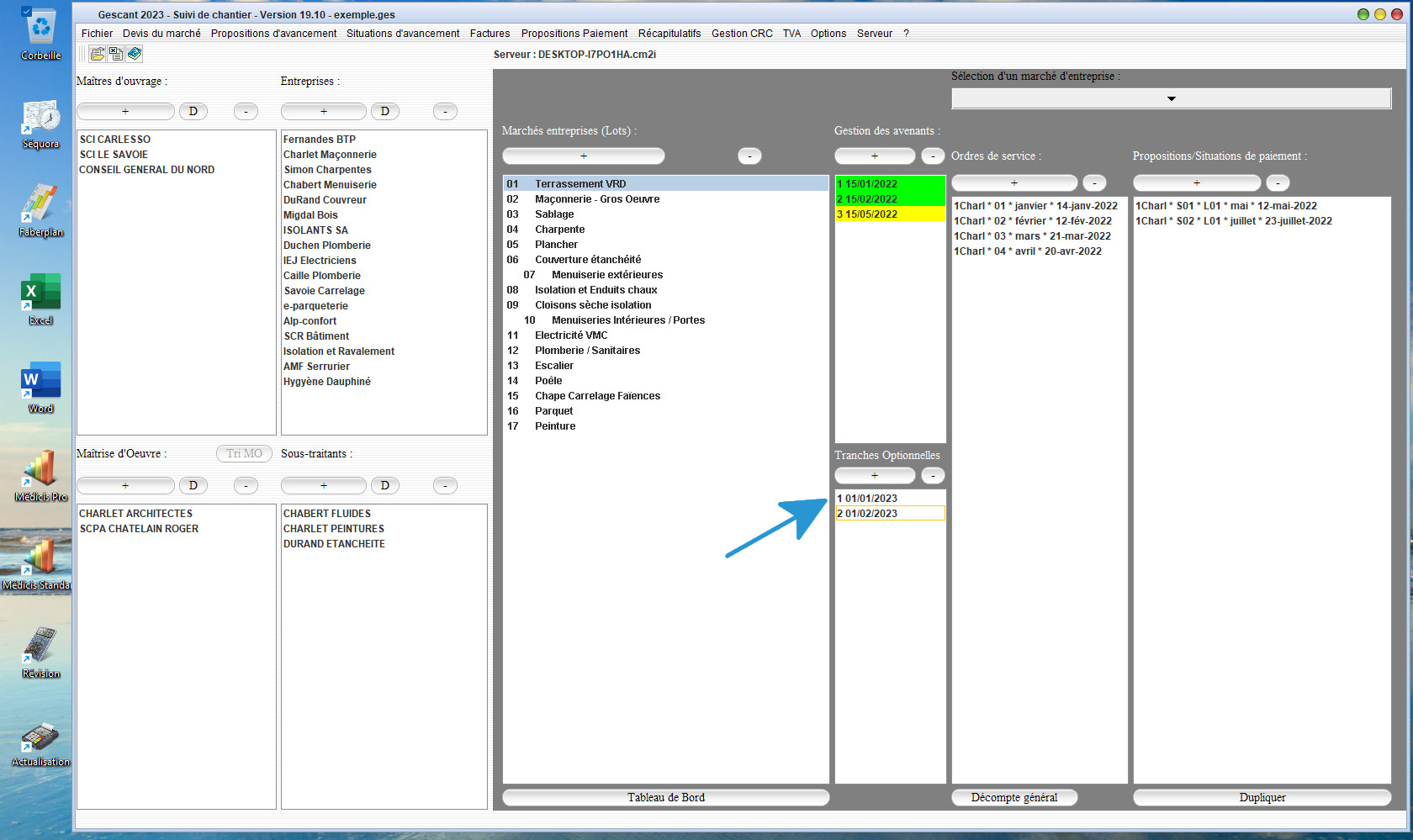The height and width of the screenshot is (840, 1413).
Task: Open the Devis du marché menu
Action: [x=161, y=34]
